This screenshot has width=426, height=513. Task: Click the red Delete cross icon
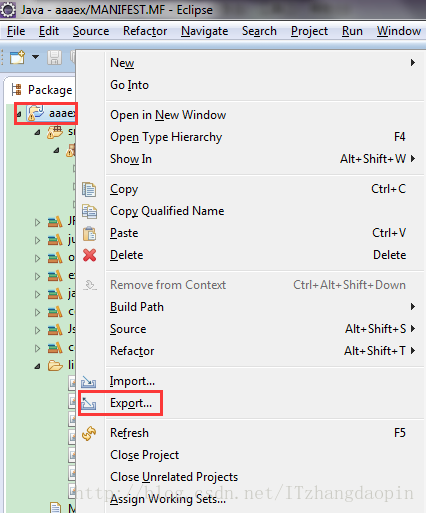click(89, 255)
